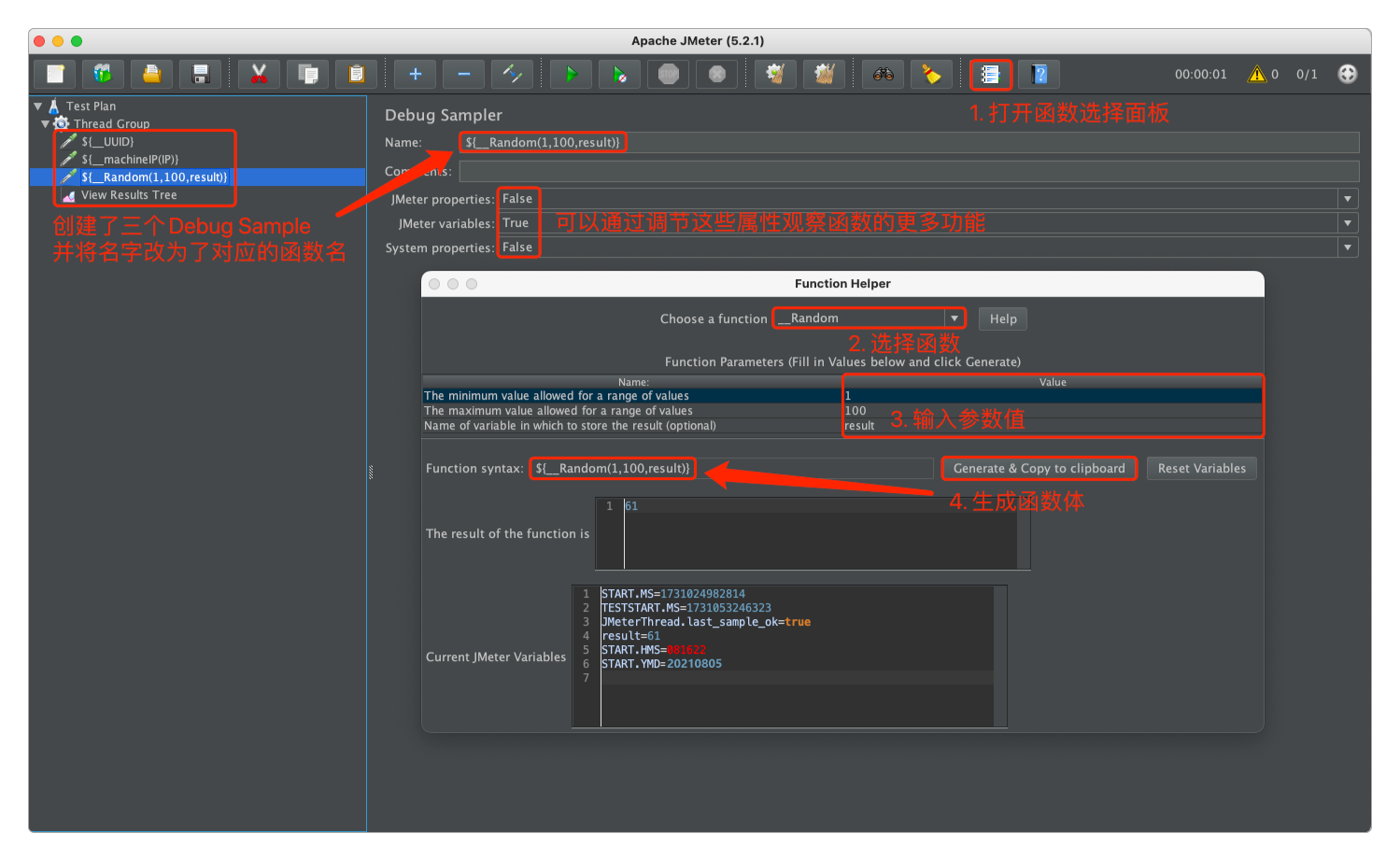The image size is (1400, 861).
Task: Click the maximum value parameter name row
Action: 633,411
